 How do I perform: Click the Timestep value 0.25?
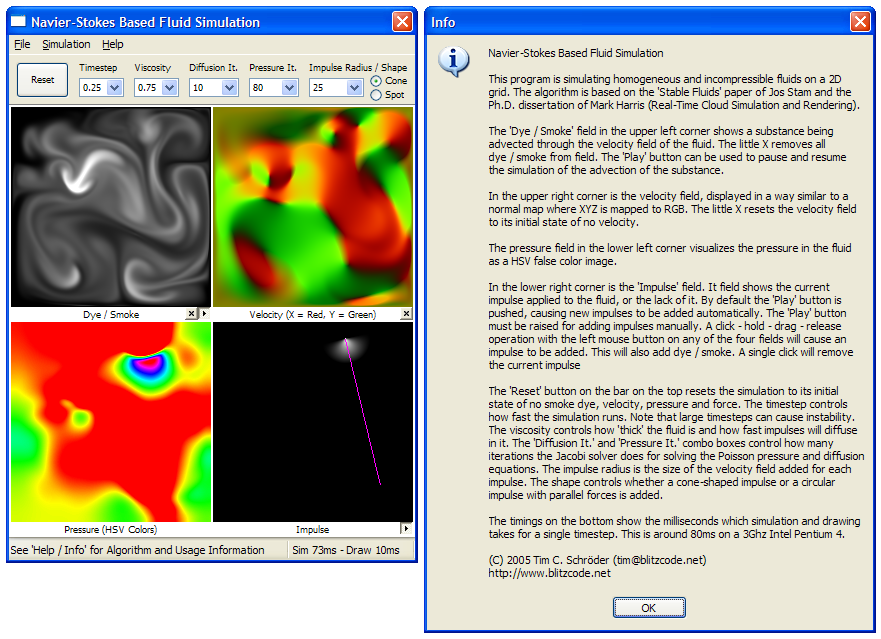(93, 88)
